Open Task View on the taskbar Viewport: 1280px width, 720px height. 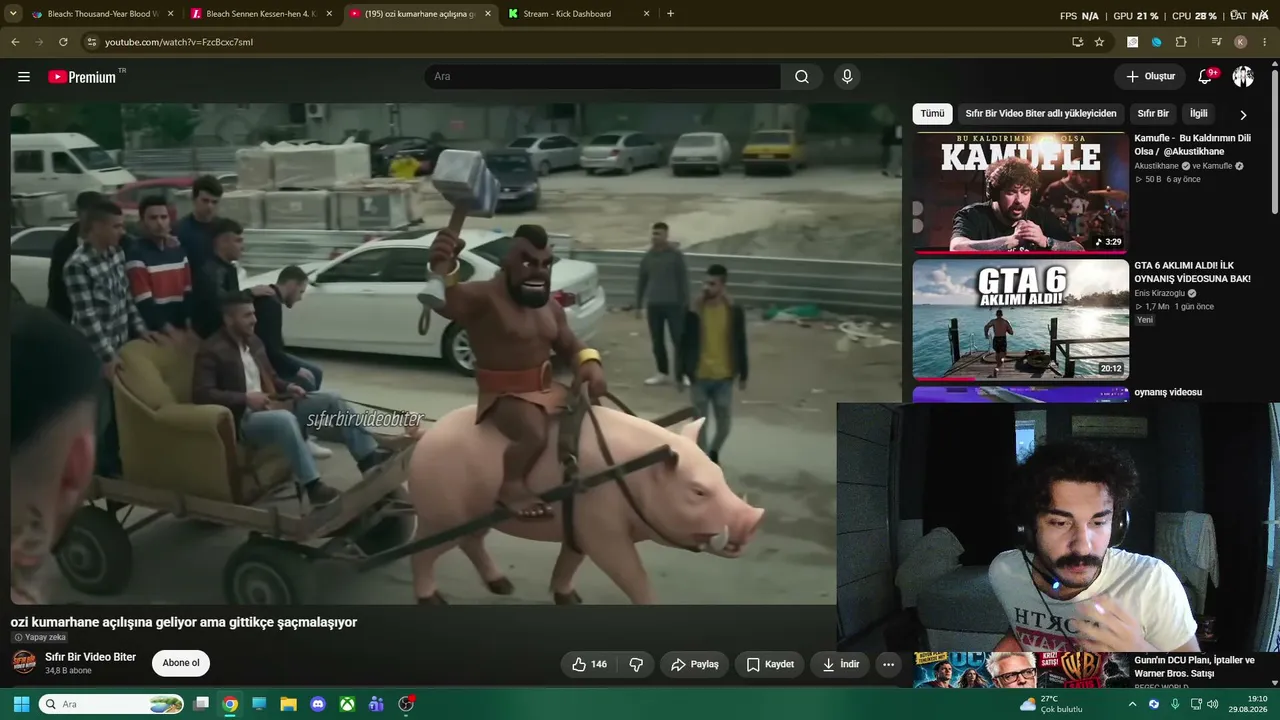point(201,704)
